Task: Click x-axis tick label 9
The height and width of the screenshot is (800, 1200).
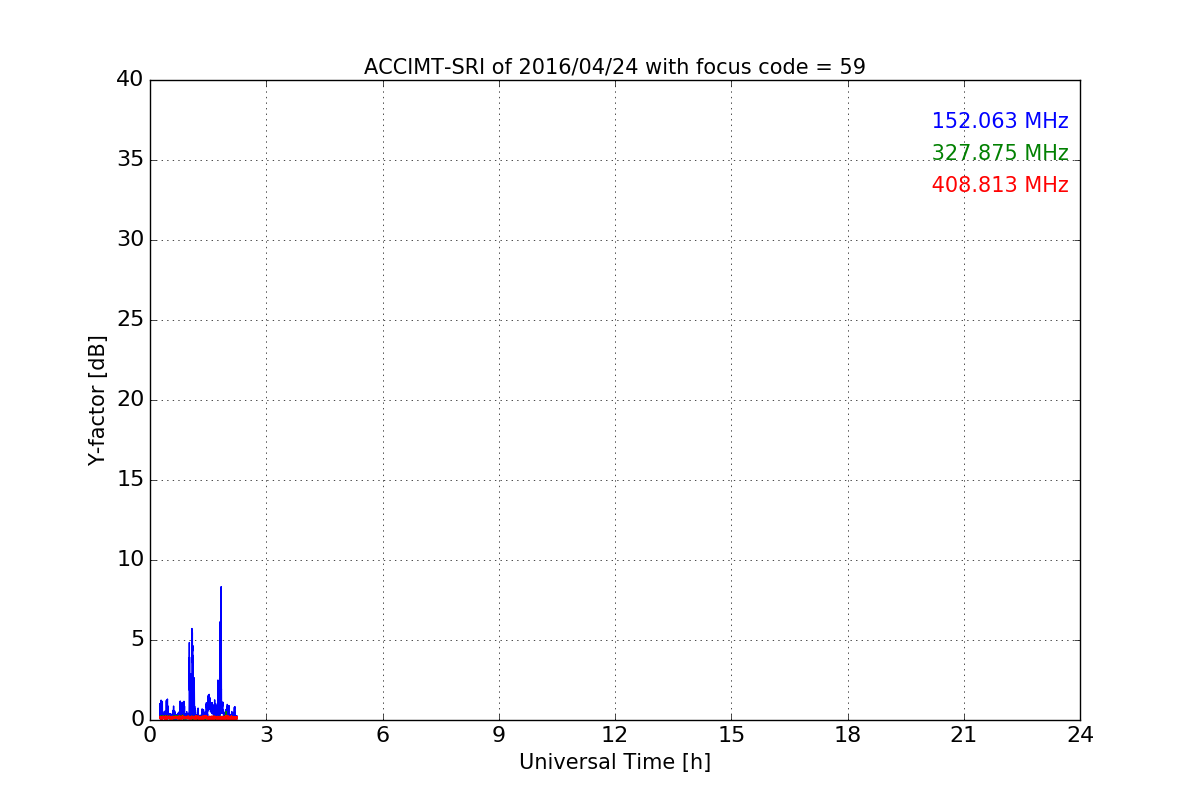Action: coord(499,735)
